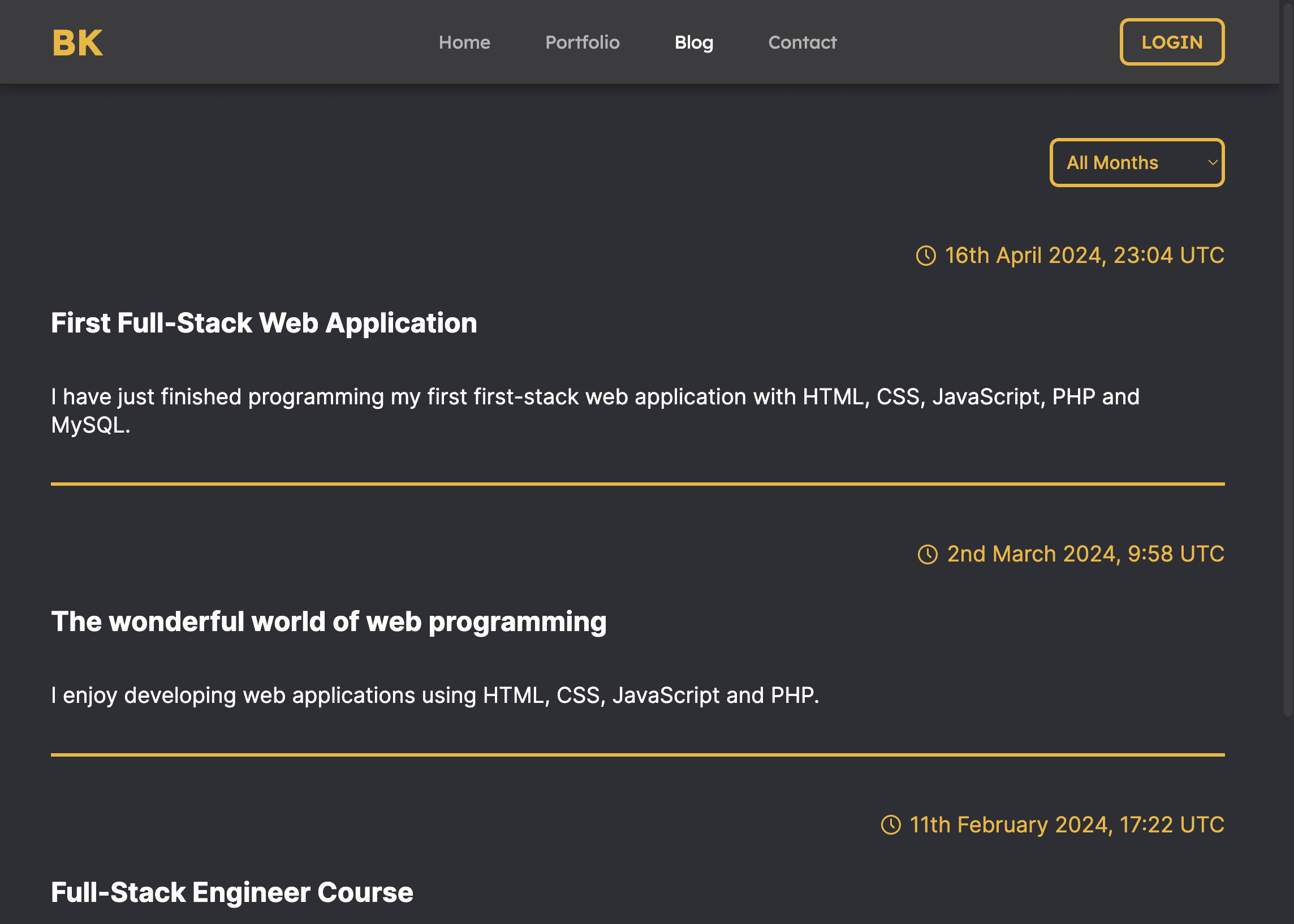1294x924 pixels.
Task: Click the clock icon beside 16th April 2024
Action: coord(926,256)
